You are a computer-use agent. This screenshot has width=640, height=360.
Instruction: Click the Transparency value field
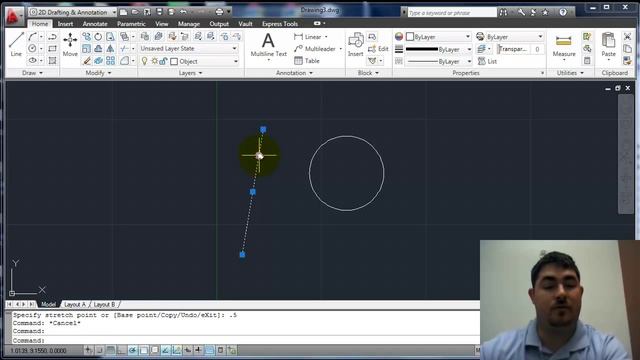pyautogui.click(x=537, y=49)
